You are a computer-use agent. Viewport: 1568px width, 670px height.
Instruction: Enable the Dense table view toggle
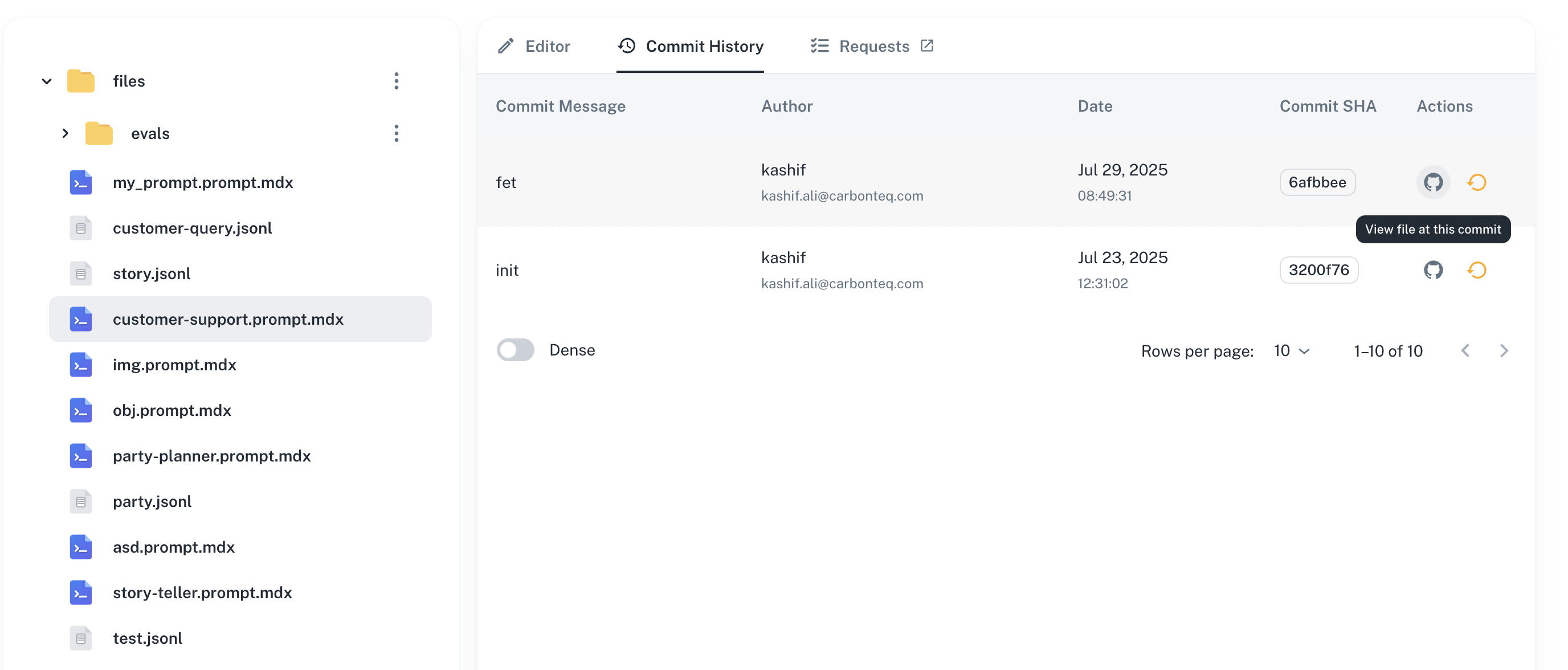pos(515,350)
